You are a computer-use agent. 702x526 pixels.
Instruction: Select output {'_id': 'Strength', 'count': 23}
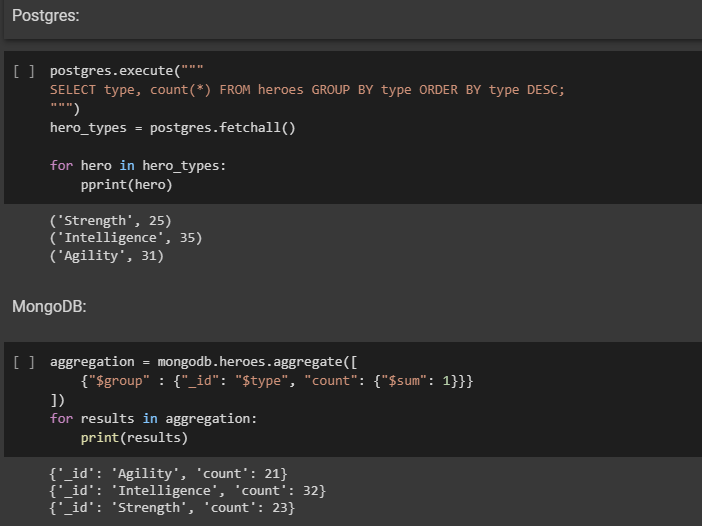click(172, 508)
